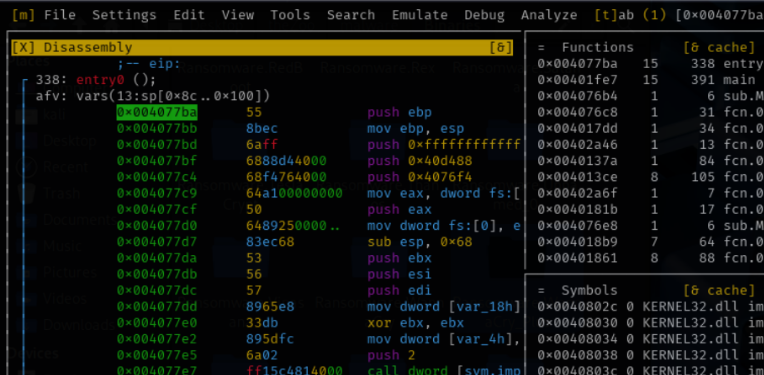
Task: Open the Search menu
Action: (x=351, y=15)
